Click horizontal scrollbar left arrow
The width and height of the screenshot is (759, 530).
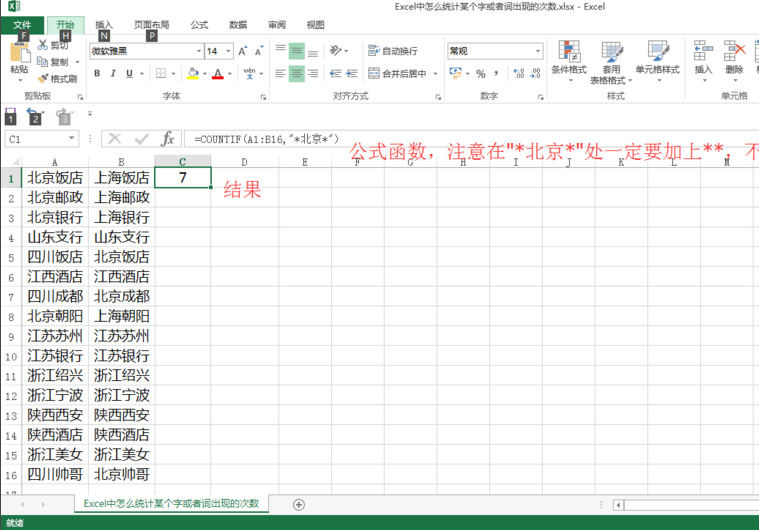[618, 505]
